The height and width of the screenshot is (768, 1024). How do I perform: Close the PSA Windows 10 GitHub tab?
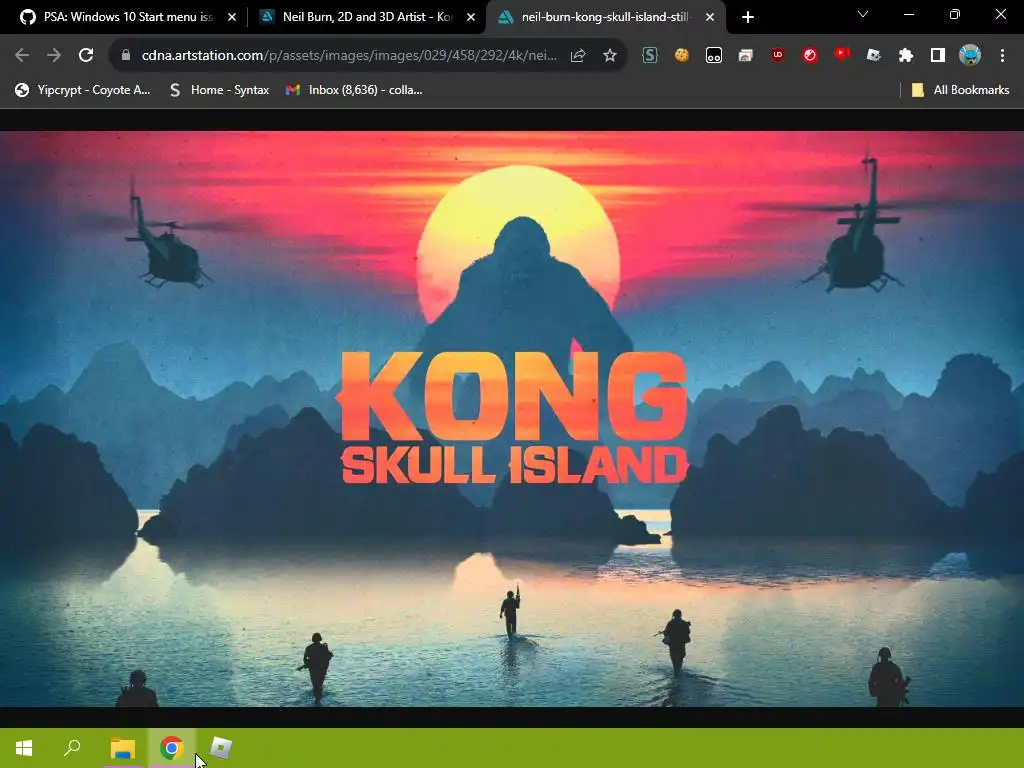tap(232, 17)
